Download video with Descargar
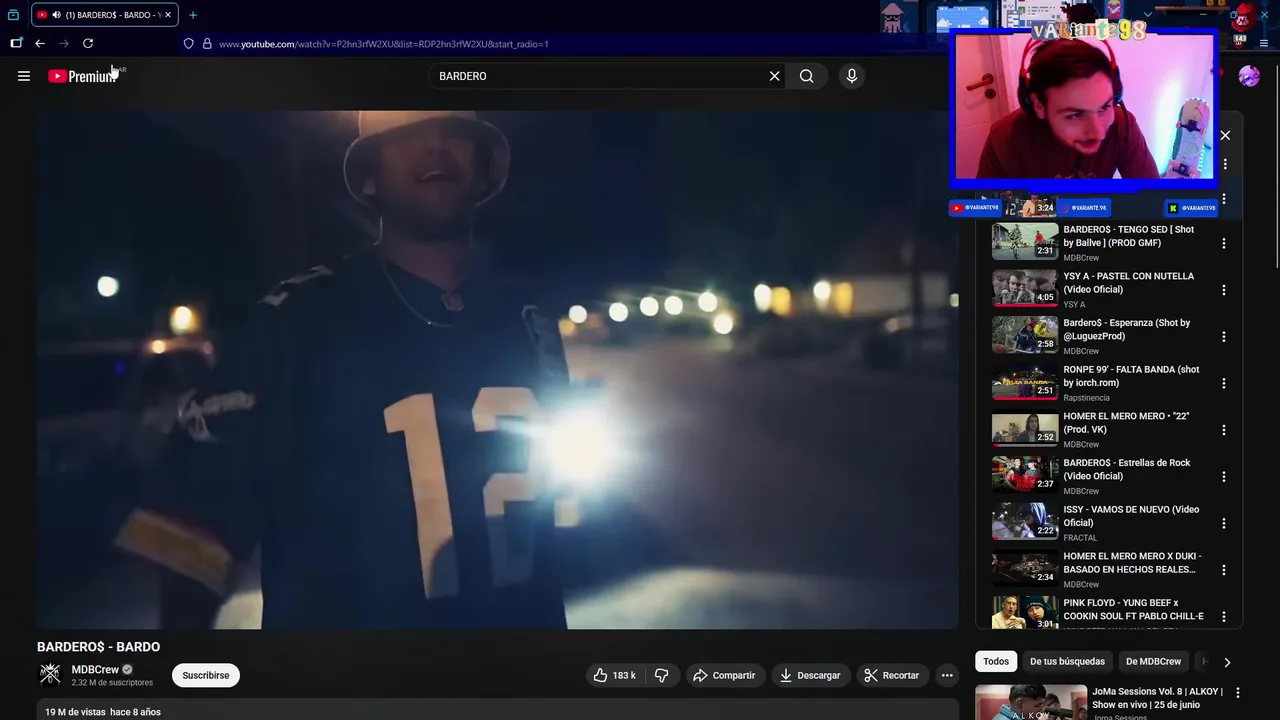This screenshot has width=1280, height=720. (810, 675)
